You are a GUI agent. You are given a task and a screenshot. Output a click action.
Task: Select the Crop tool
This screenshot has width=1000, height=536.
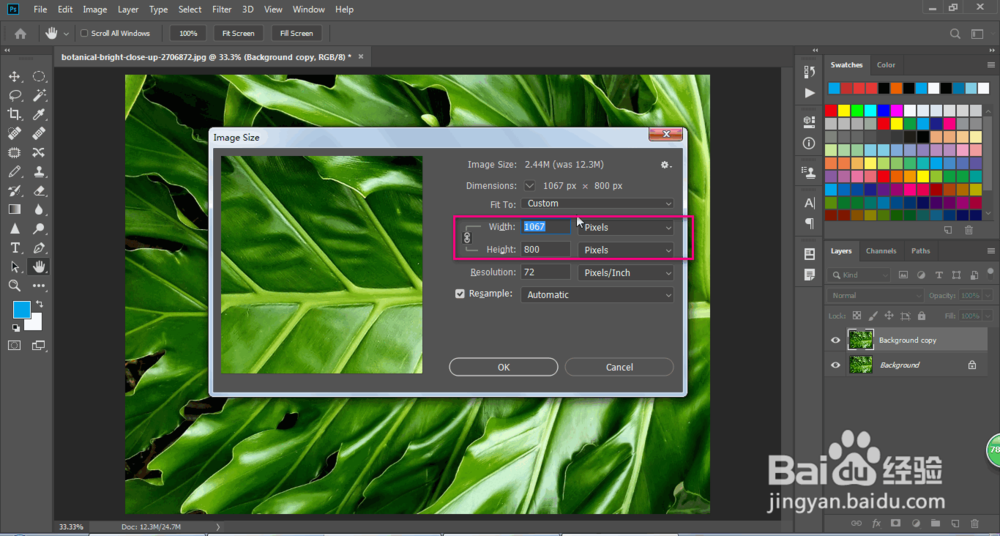[x=14, y=114]
